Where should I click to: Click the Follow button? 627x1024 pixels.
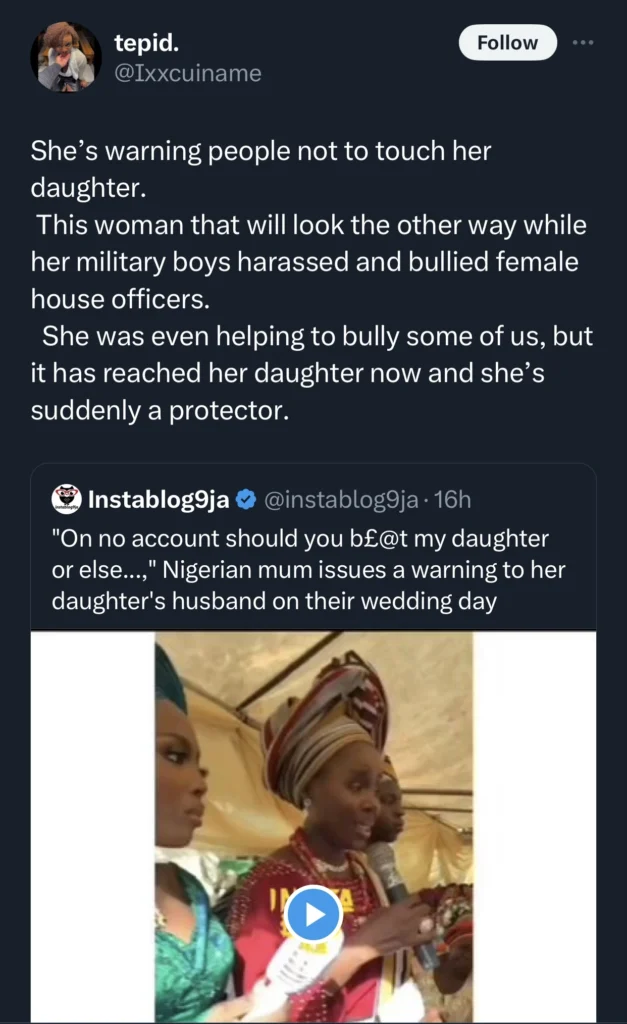tap(507, 42)
